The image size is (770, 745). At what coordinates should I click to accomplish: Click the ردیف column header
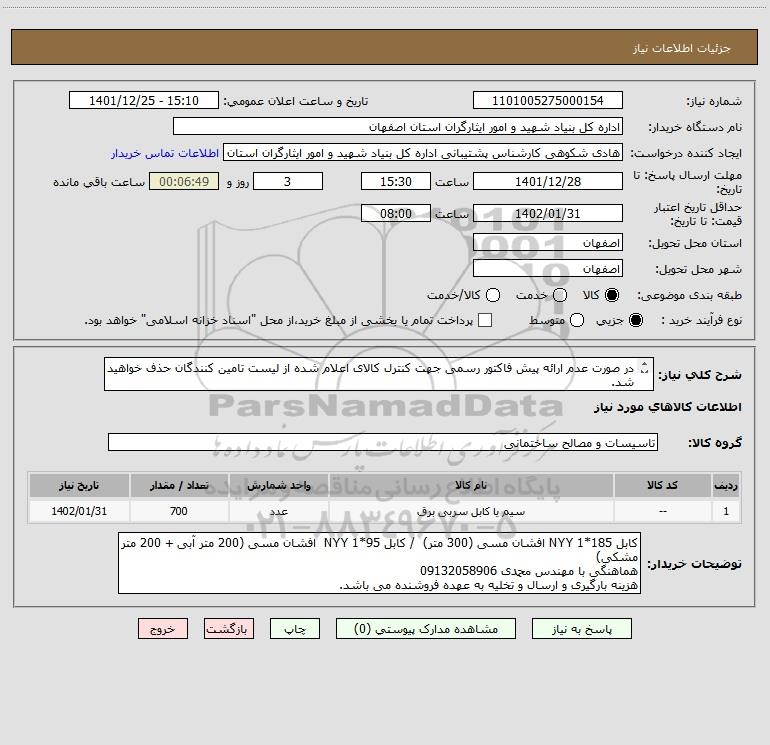point(726,485)
